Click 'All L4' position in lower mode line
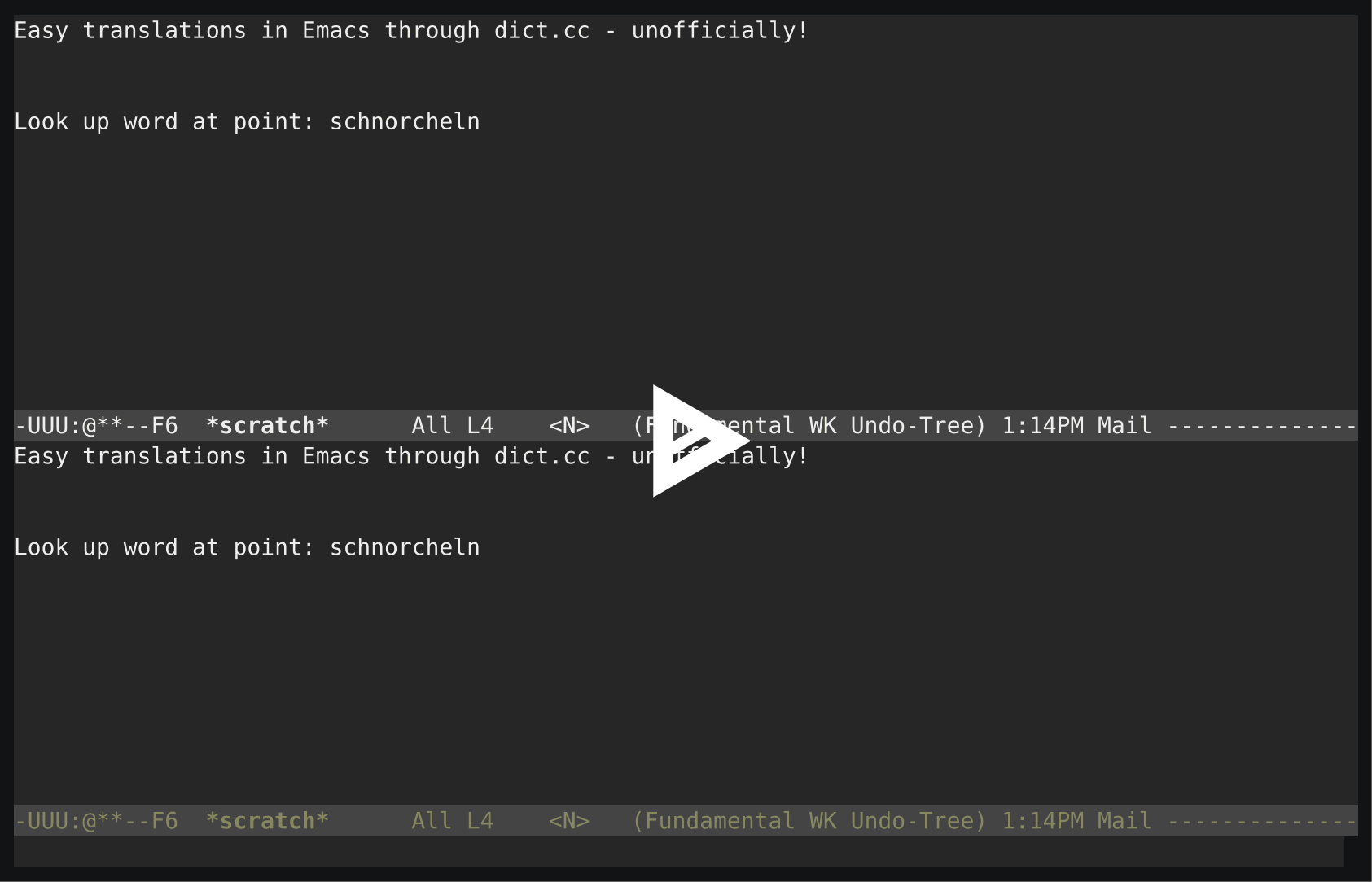The image size is (1372, 882). tap(453, 821)
